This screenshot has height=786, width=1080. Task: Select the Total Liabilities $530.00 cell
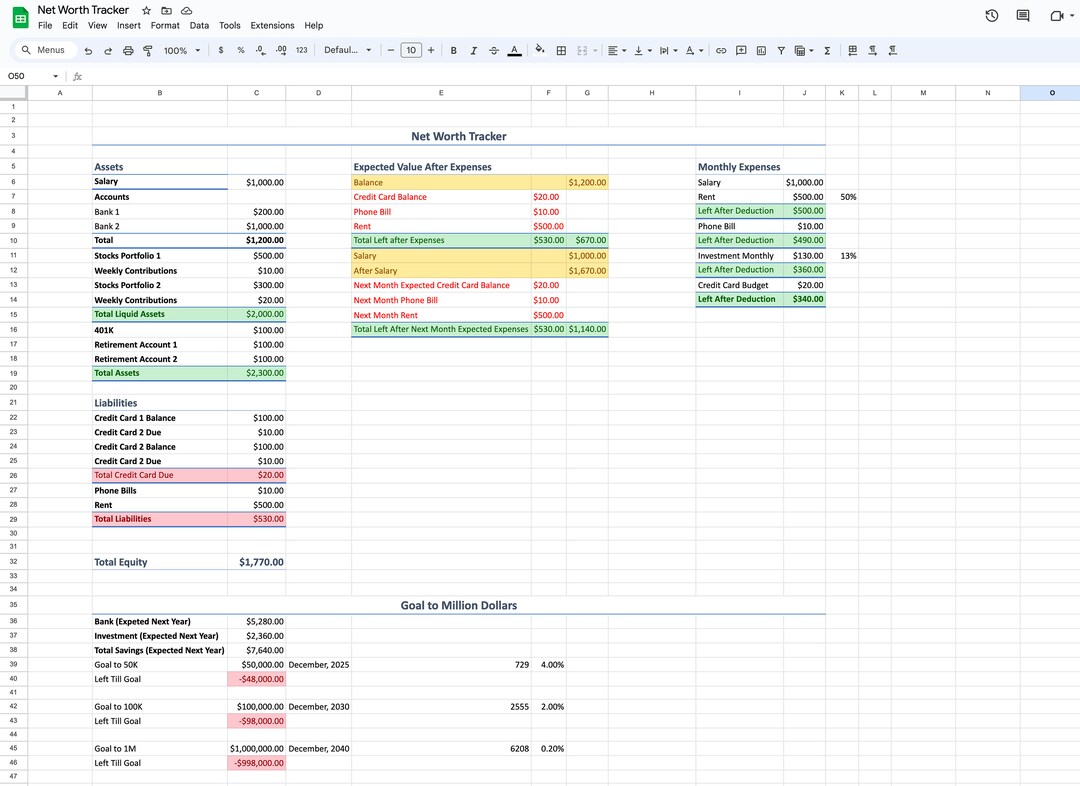256,519
